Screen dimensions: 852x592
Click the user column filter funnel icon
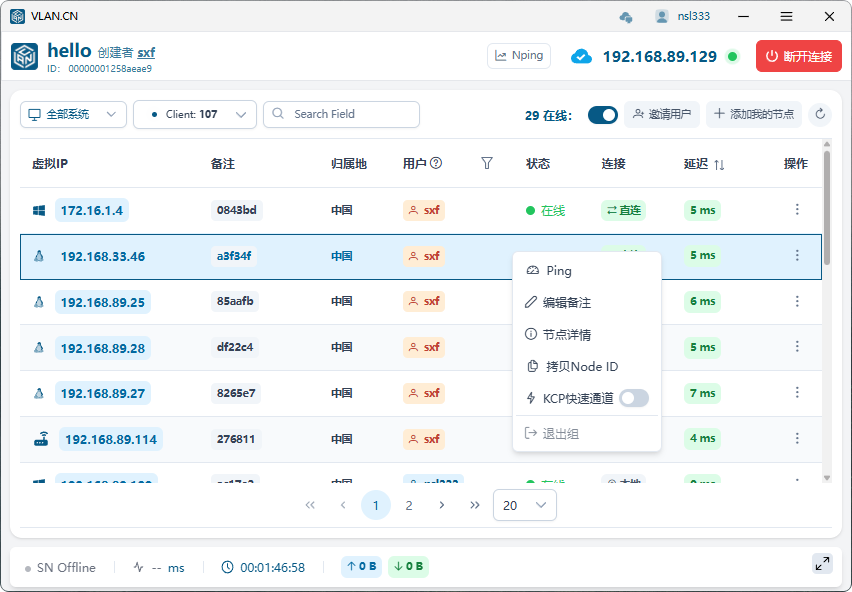(x=487, y=163)
